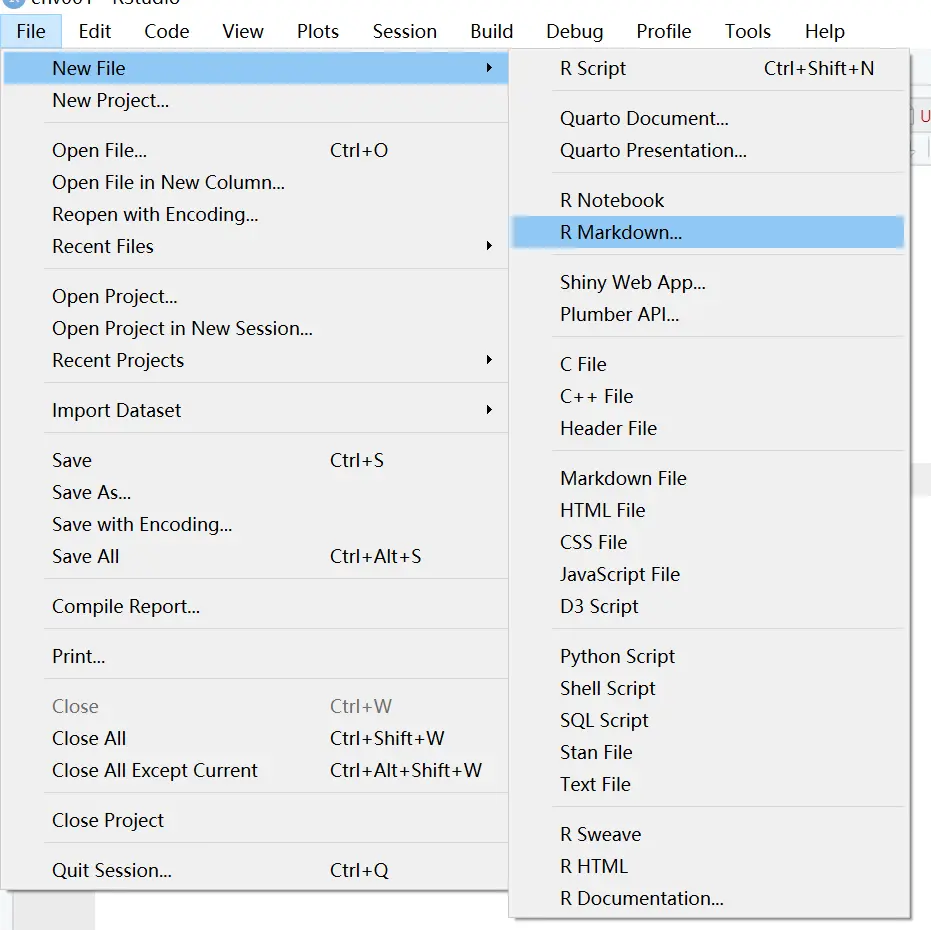The height and width of the screenshot is (930, 931).
Task: Create a new D3 Script
Action: pyautogui.click(x=708, y=606)
